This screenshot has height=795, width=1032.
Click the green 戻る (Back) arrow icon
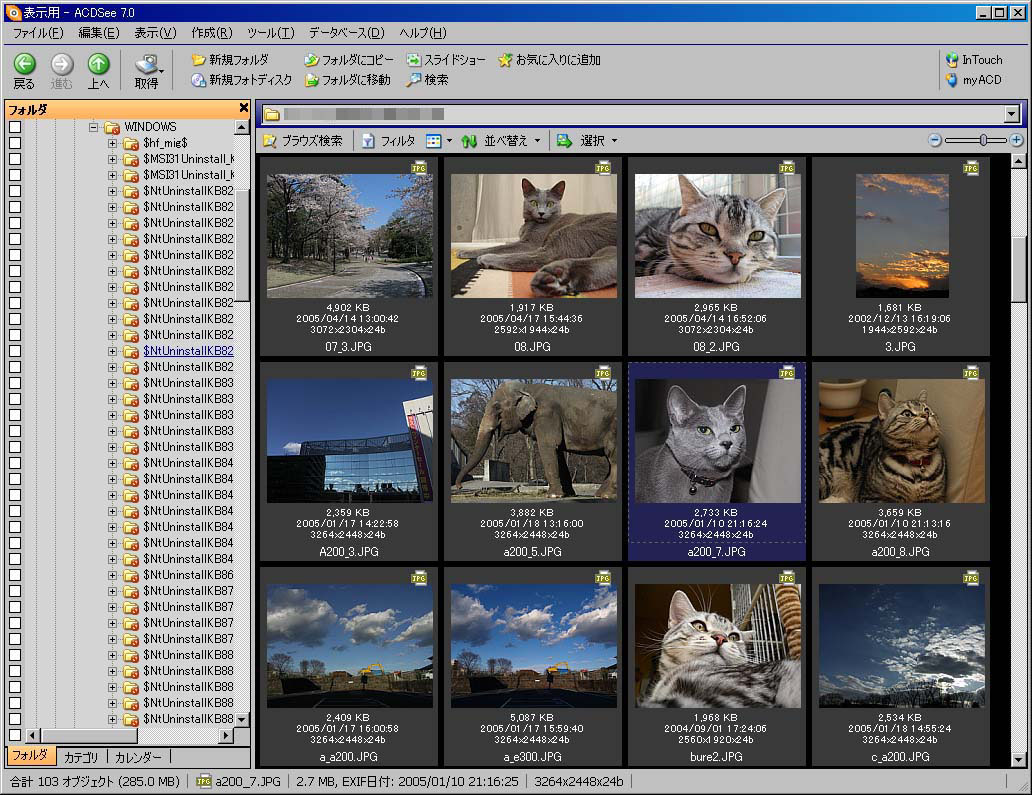pos(24,64)
